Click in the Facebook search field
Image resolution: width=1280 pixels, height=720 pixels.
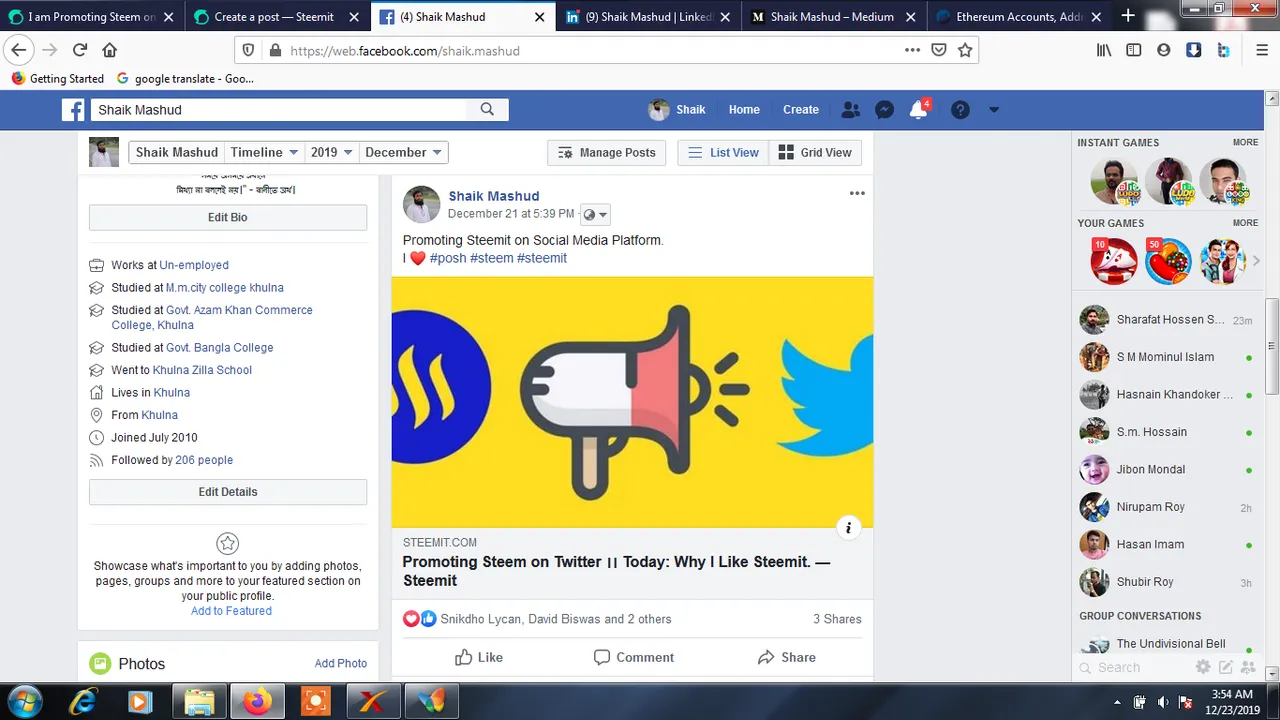(280, 110)
